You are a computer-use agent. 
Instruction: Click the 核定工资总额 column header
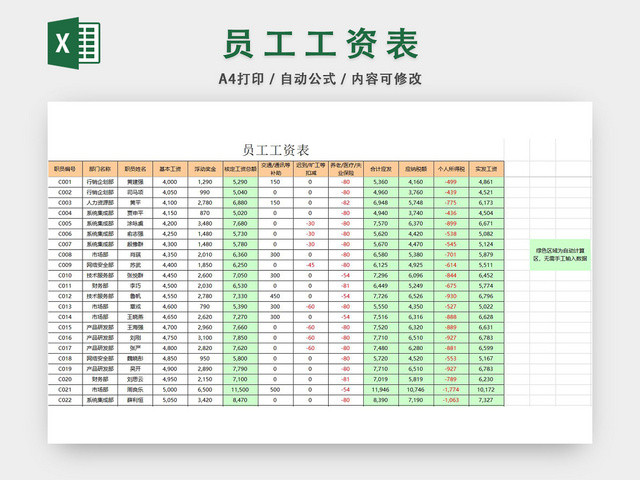point(240,169)
